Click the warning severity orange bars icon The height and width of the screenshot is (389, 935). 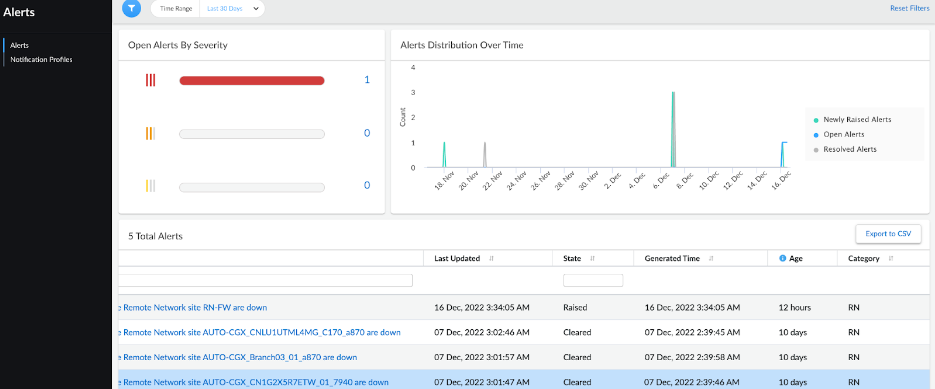tap(150, 134)
